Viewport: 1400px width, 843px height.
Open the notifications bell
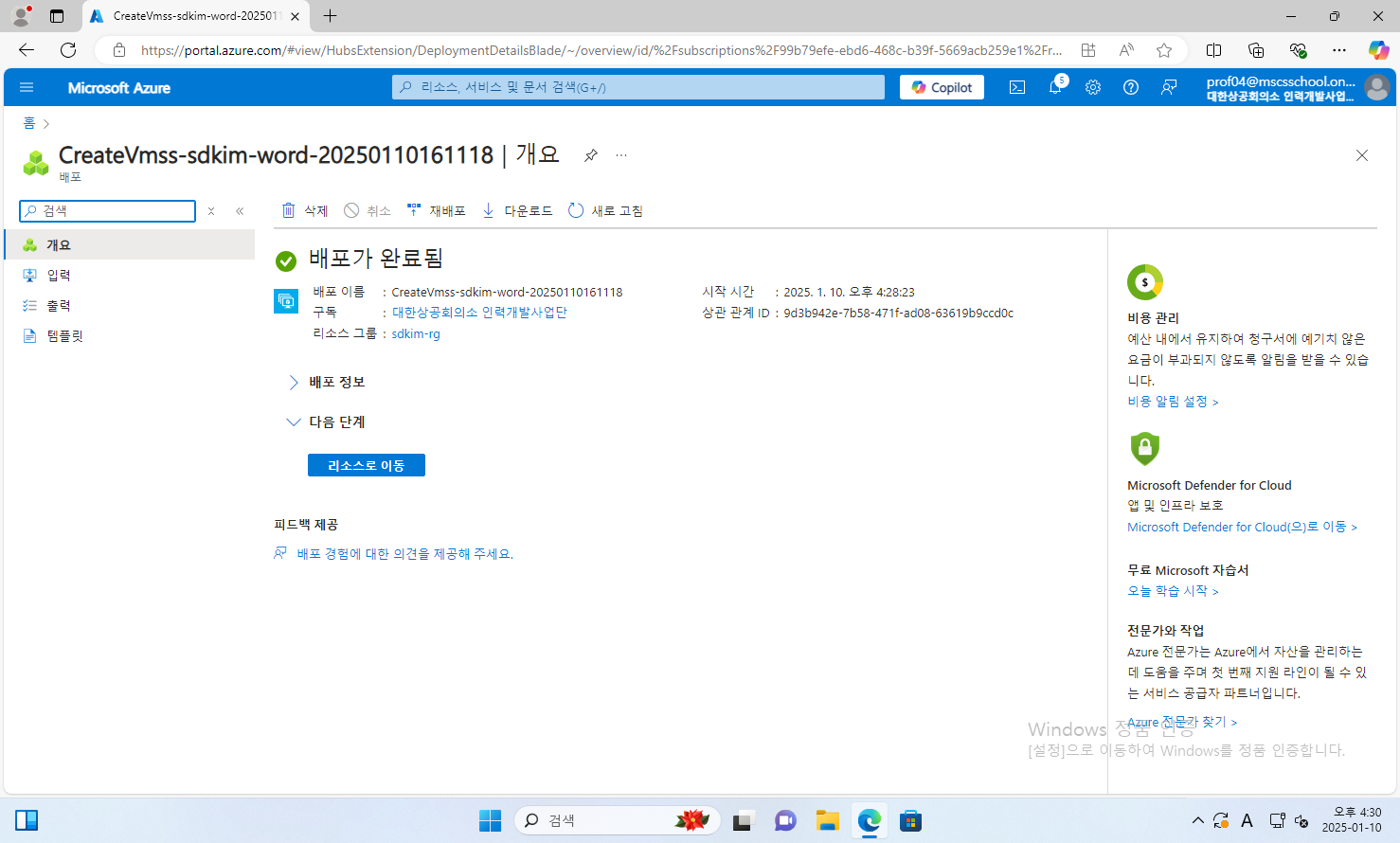point(1055,87)
